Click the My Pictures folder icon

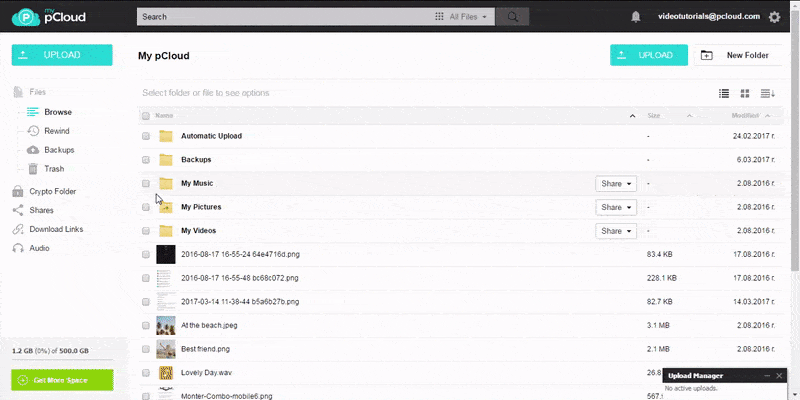coord(166,207)
